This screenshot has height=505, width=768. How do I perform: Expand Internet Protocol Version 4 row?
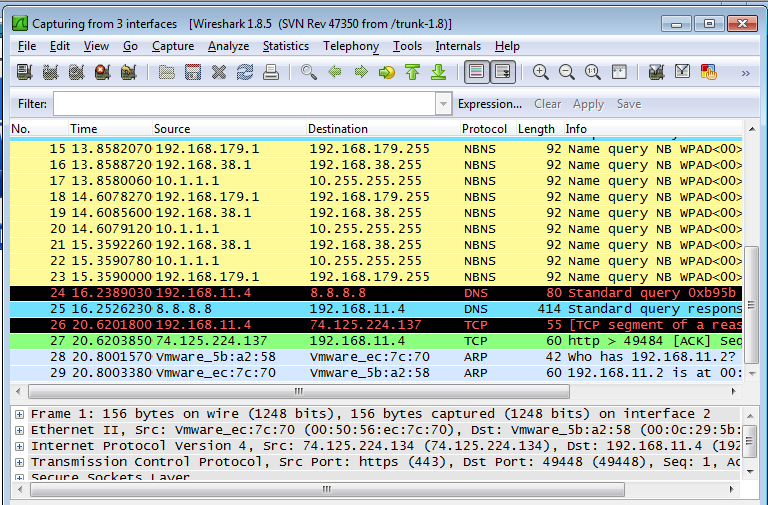click(19, 447)
